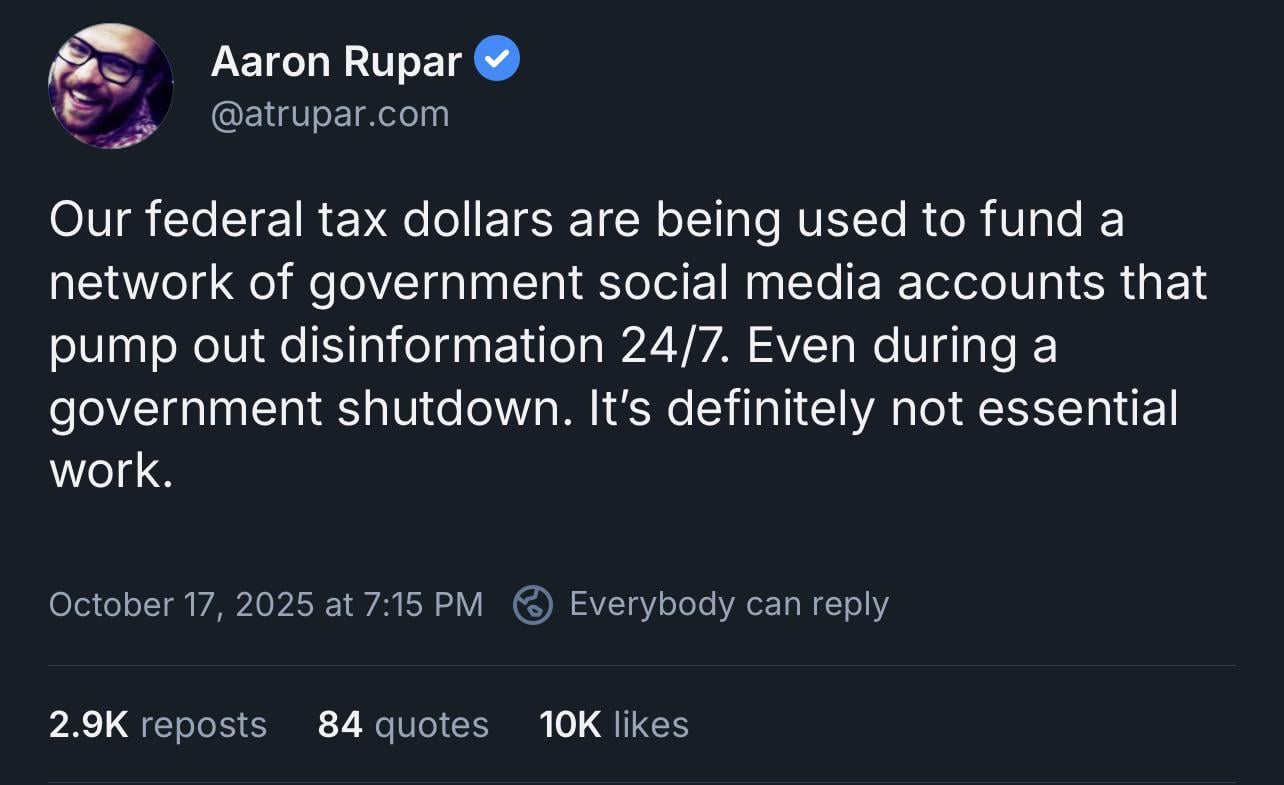This screenshot has width=1284, height=785.
Task: Open the 84 quotes list
Action: pyautogui.click(x=403, y=724)
